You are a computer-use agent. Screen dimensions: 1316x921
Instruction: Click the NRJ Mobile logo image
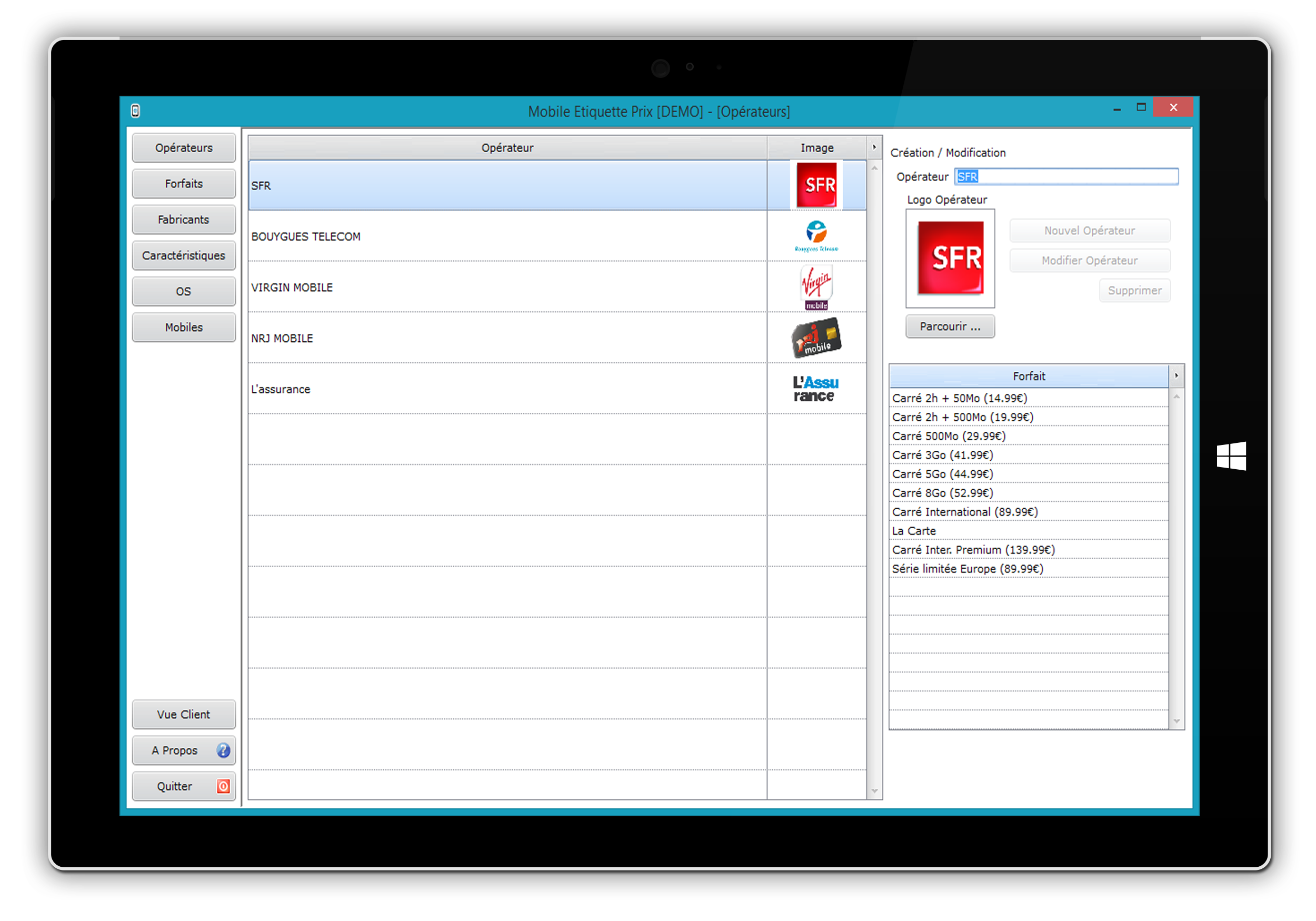(x=816, y=338)
